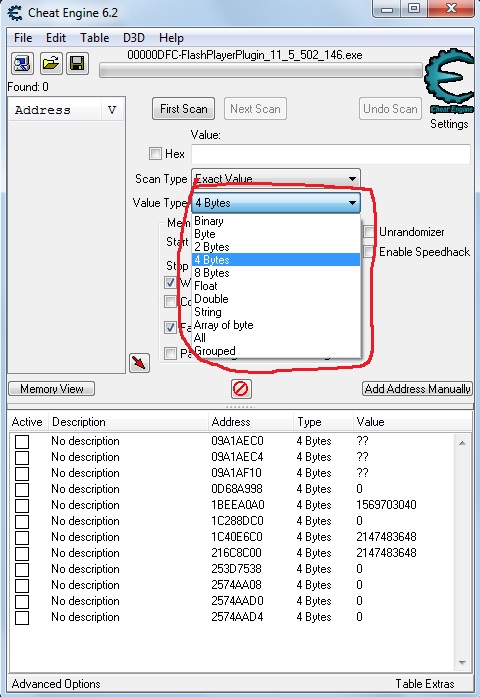Open Advanced Options
Image resolution: width=480 pixels, height=697 pixels.
pos(56,684)
